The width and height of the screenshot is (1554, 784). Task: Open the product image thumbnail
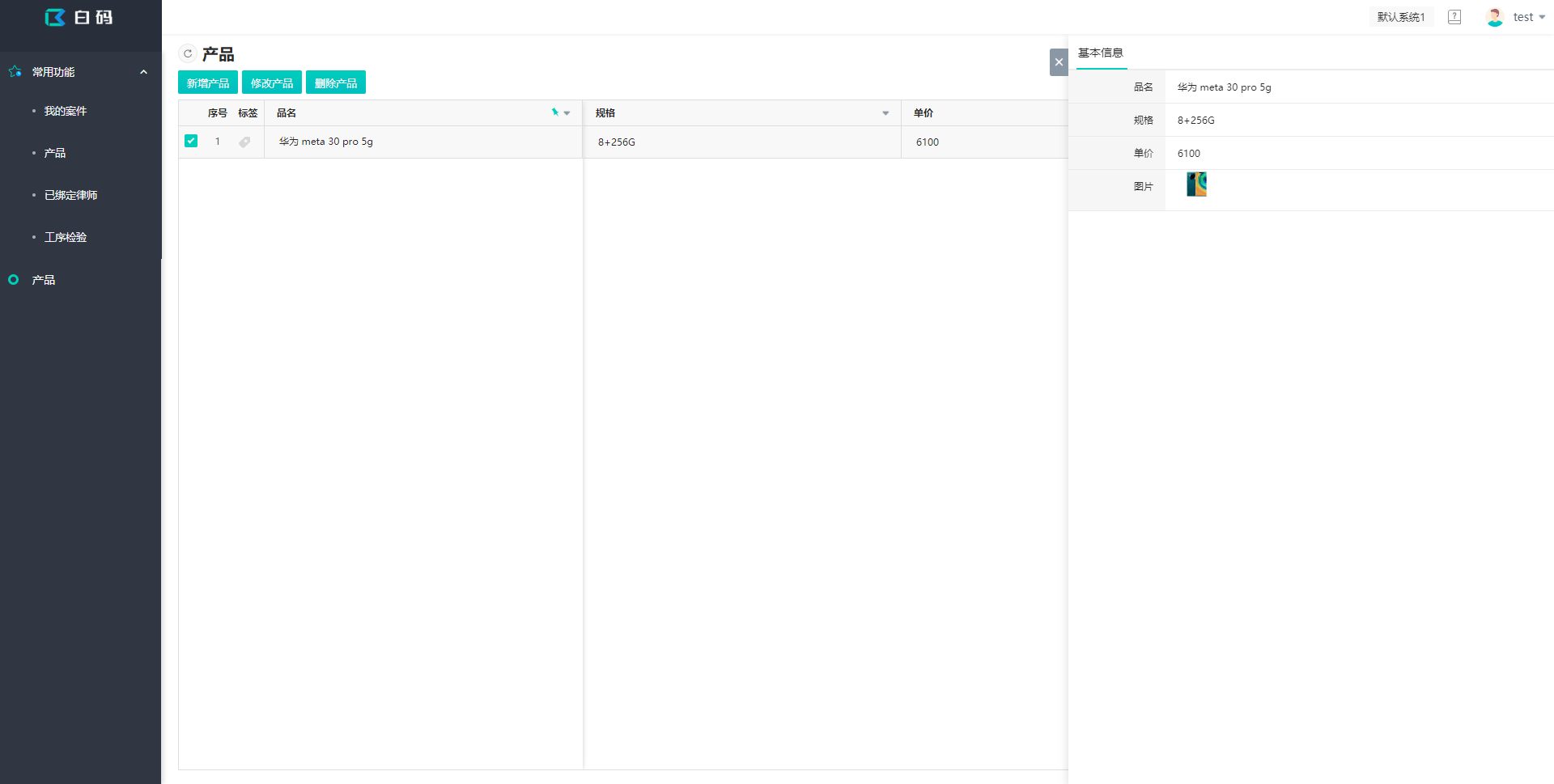point(1196,184)
